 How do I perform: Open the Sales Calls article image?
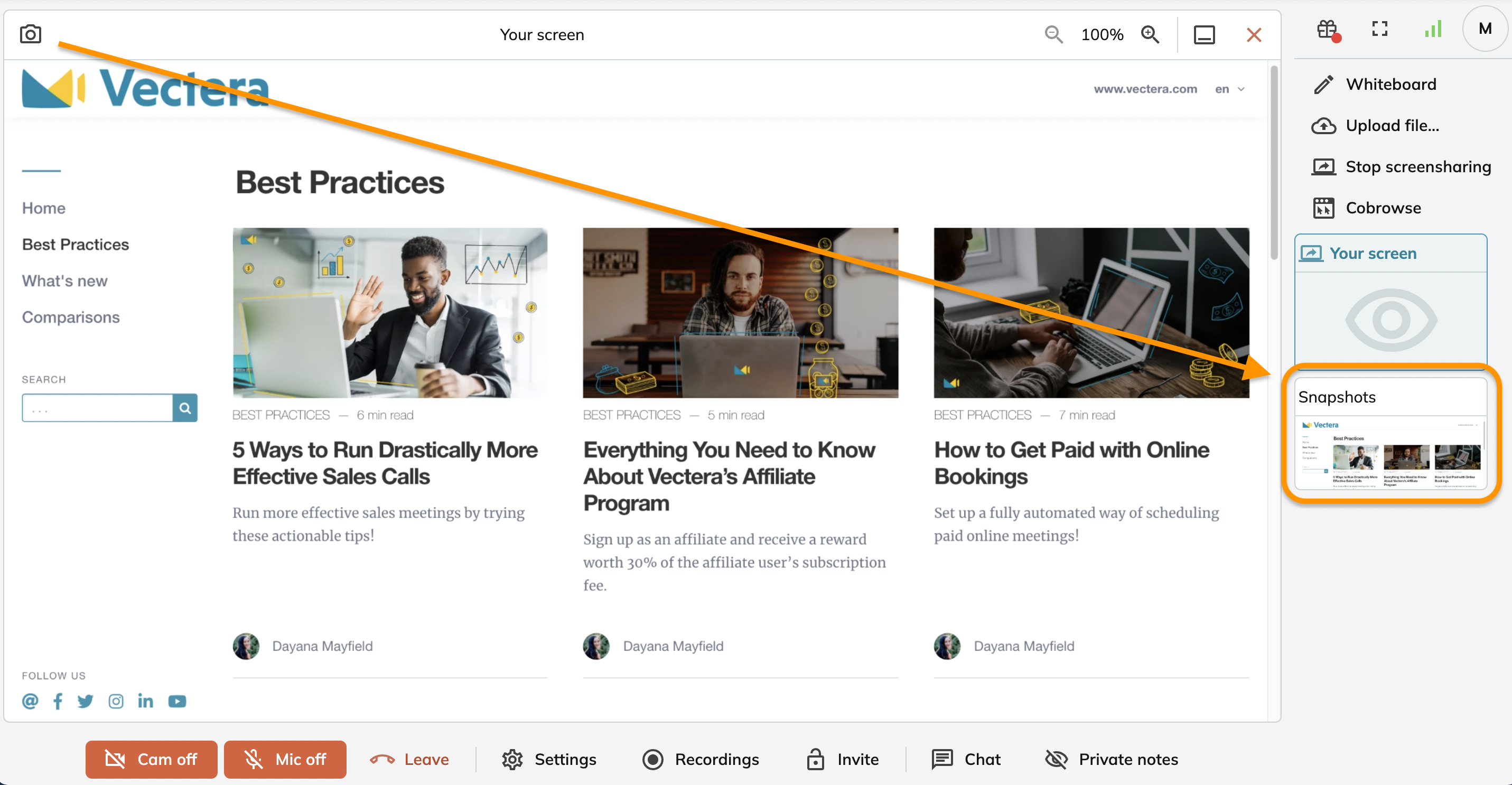[390, 313]
